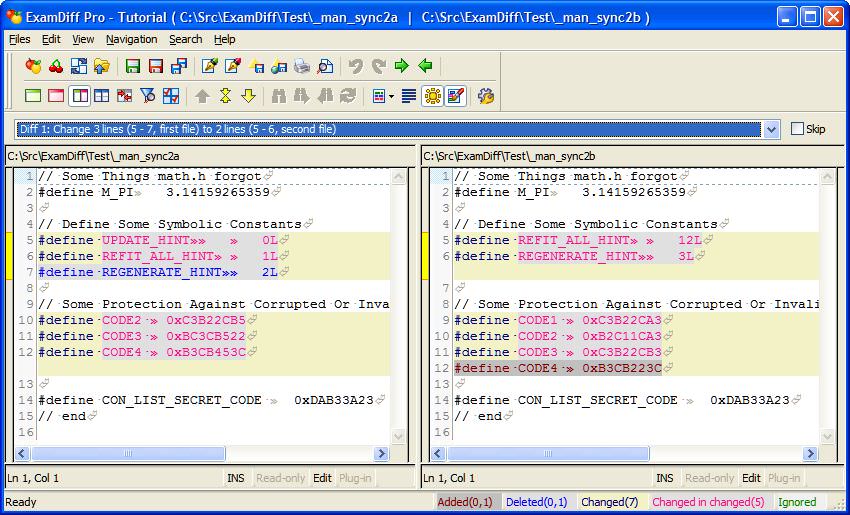Click right pane line CODE4 0xB3CB223C

636,368
